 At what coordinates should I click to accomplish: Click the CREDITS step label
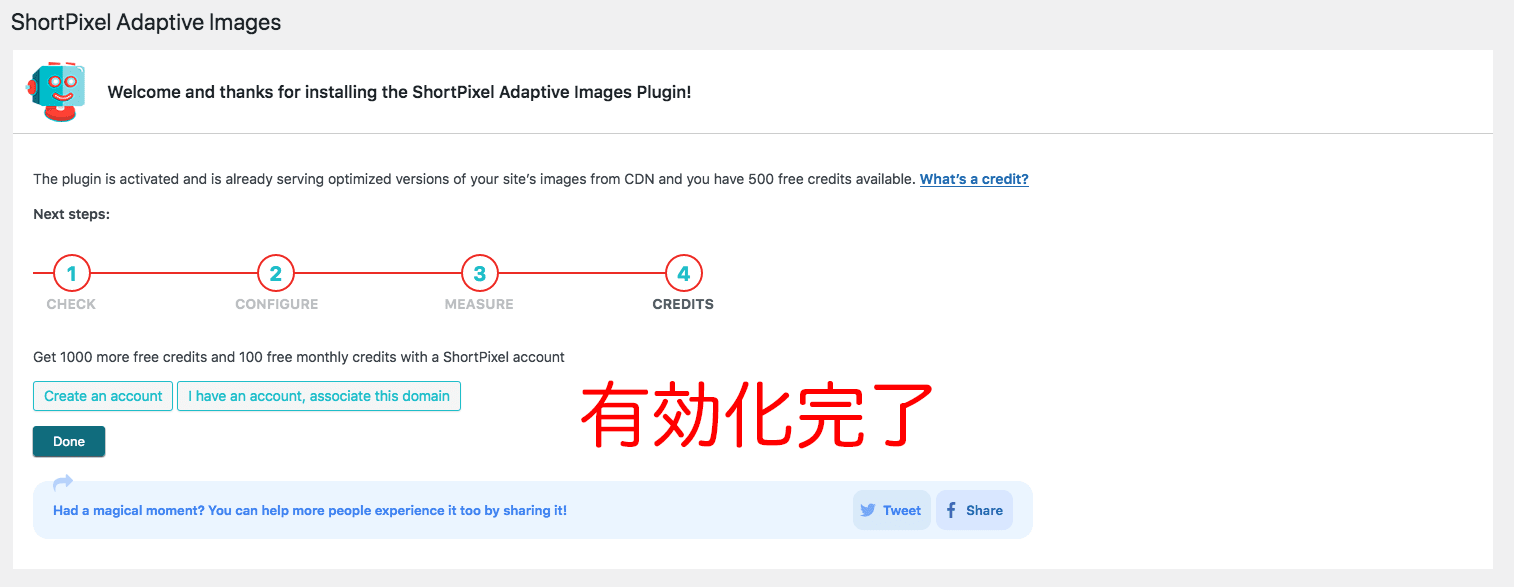tap(683, 304)
